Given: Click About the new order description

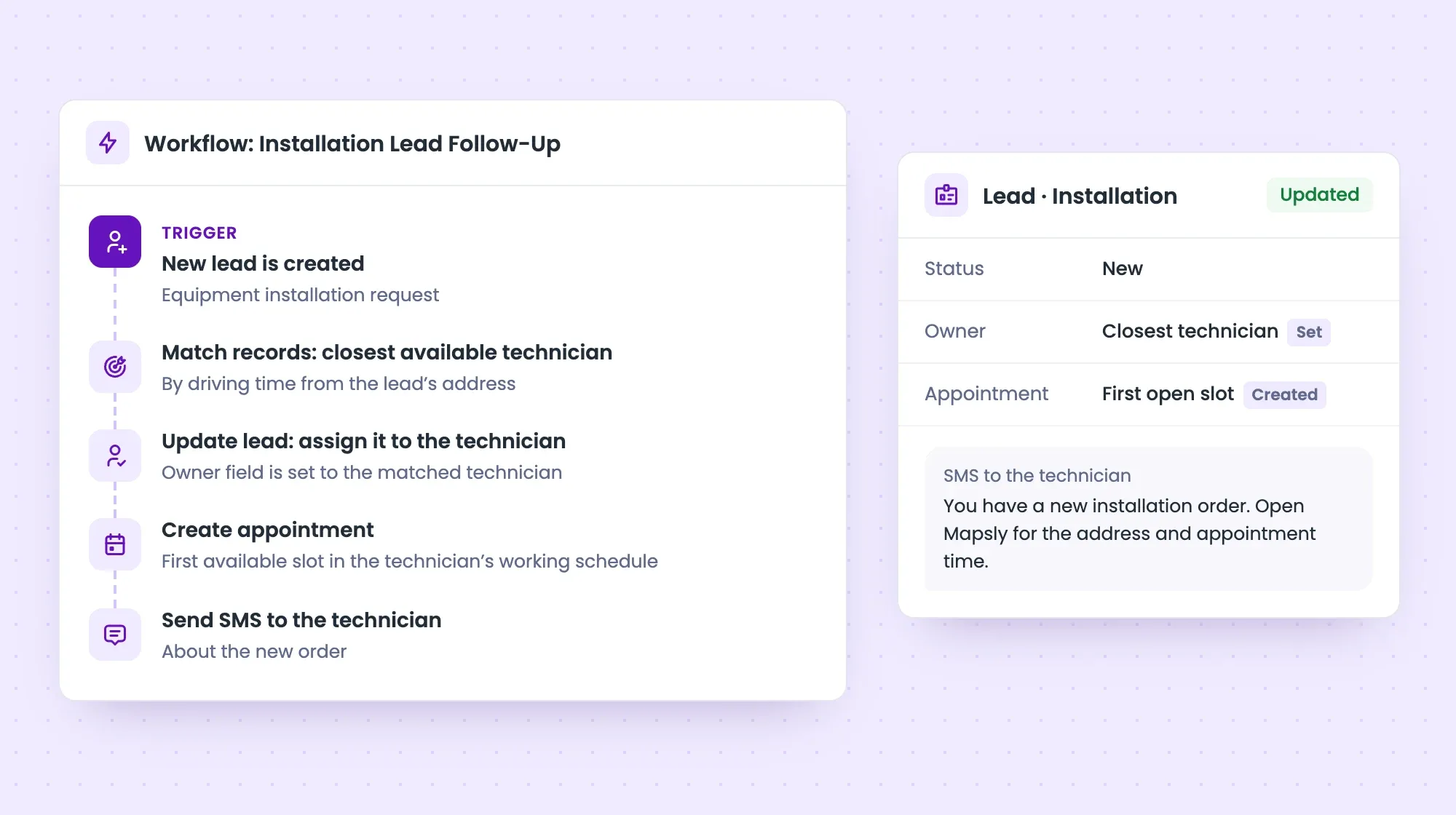Looking at the screenshot, I should coord(254,651).
